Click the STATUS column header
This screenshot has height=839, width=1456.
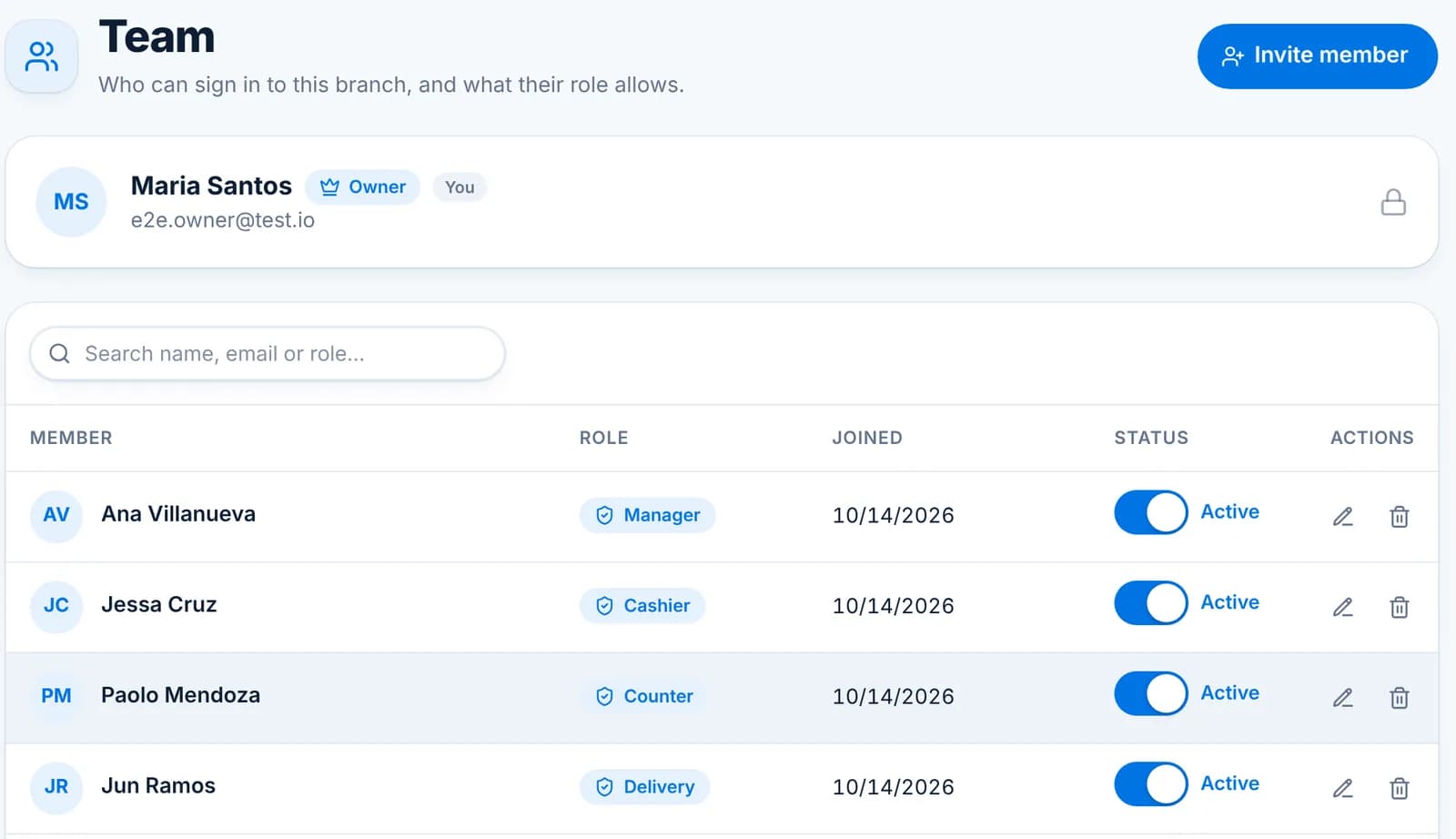point(1151,438)
